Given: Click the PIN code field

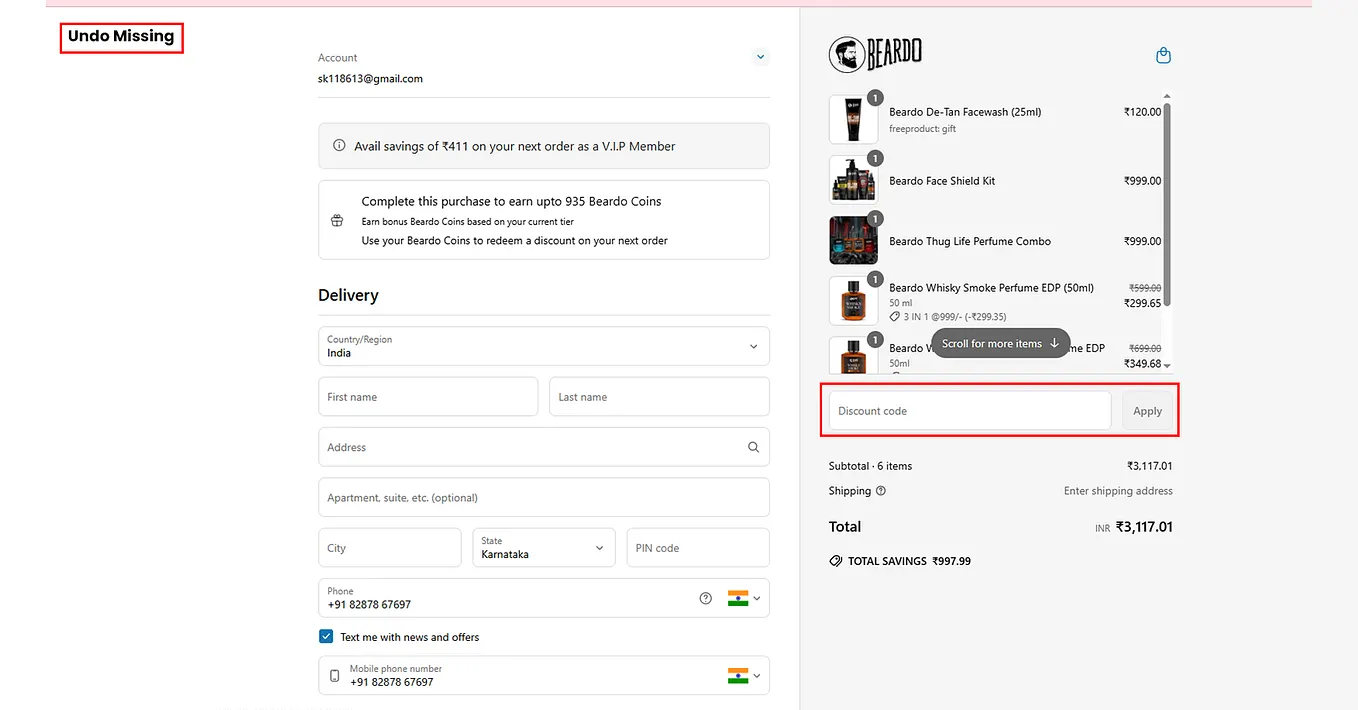Looking at the screenshot, I should (698, 548).
